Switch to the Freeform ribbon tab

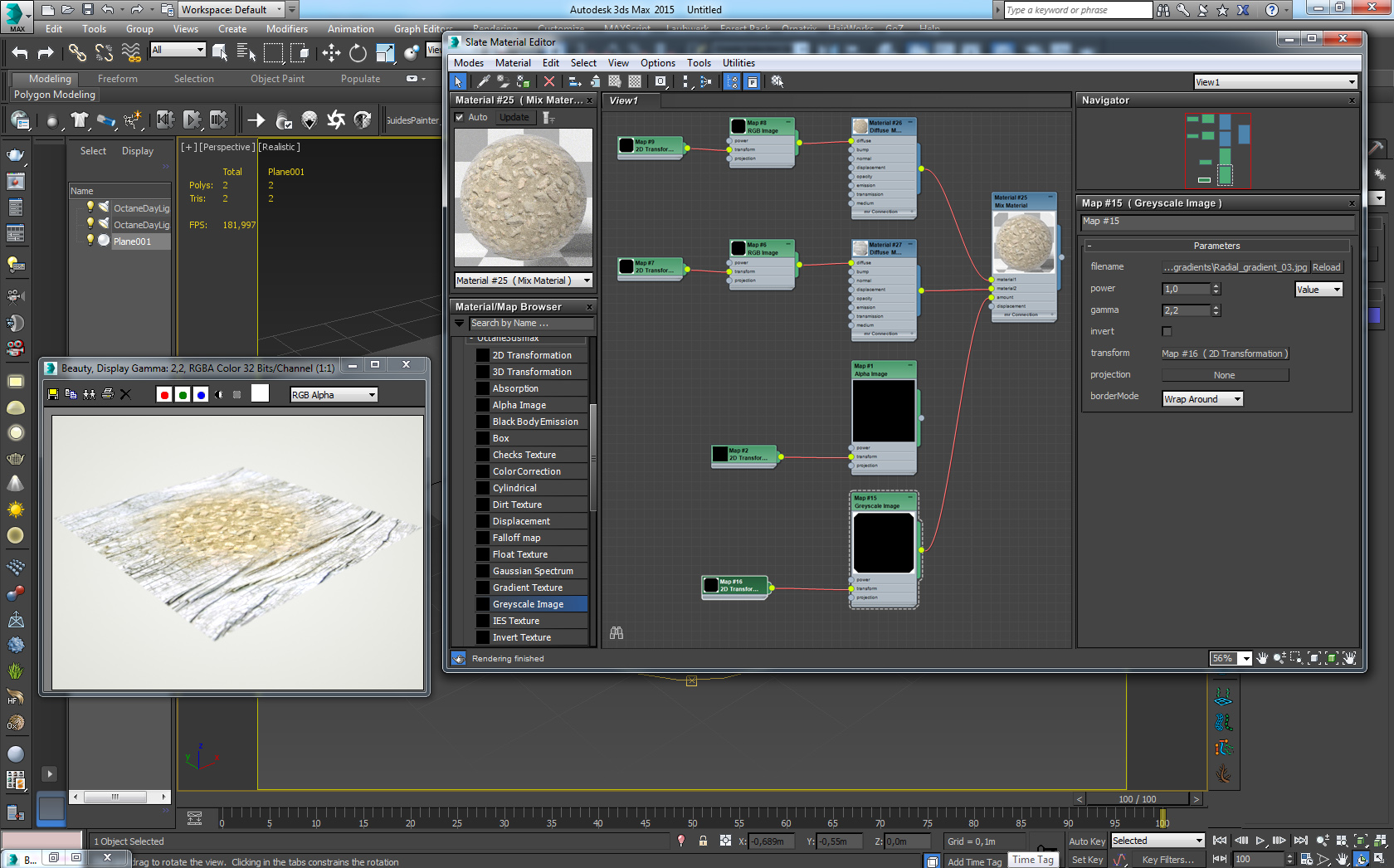pos(117,79)
